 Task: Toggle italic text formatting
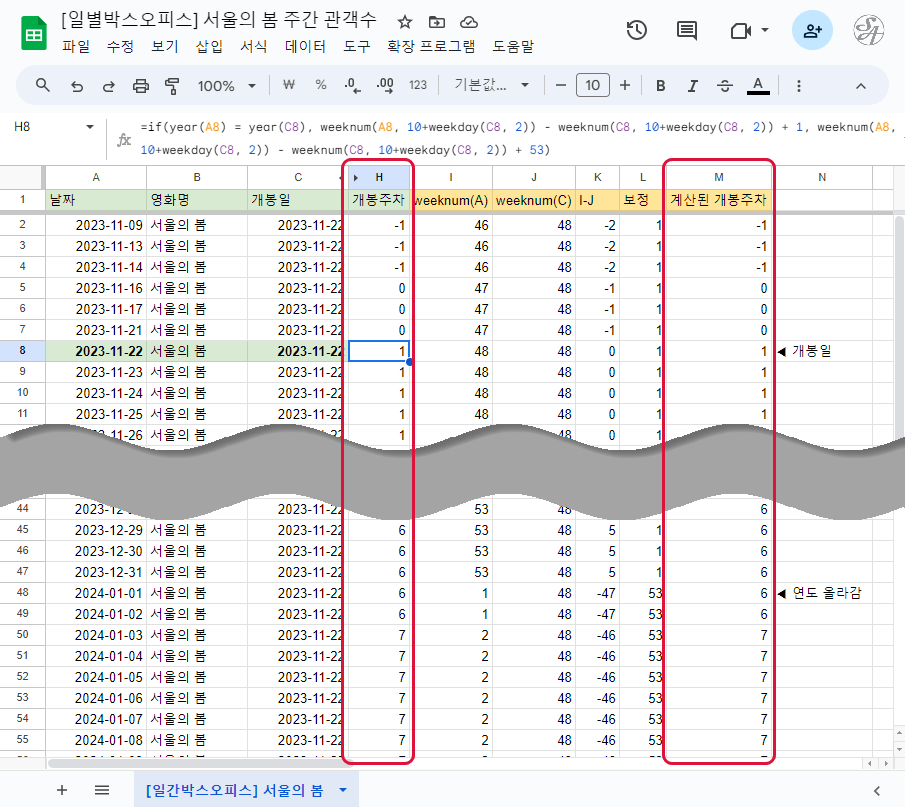(x=692, y=86)
